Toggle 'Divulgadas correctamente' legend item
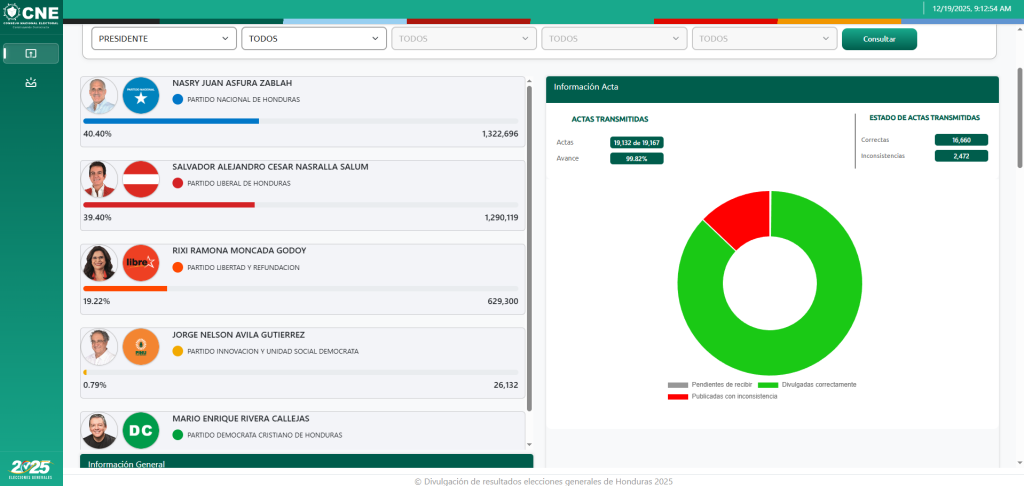The image size is (1024, 486). point(807,385)
